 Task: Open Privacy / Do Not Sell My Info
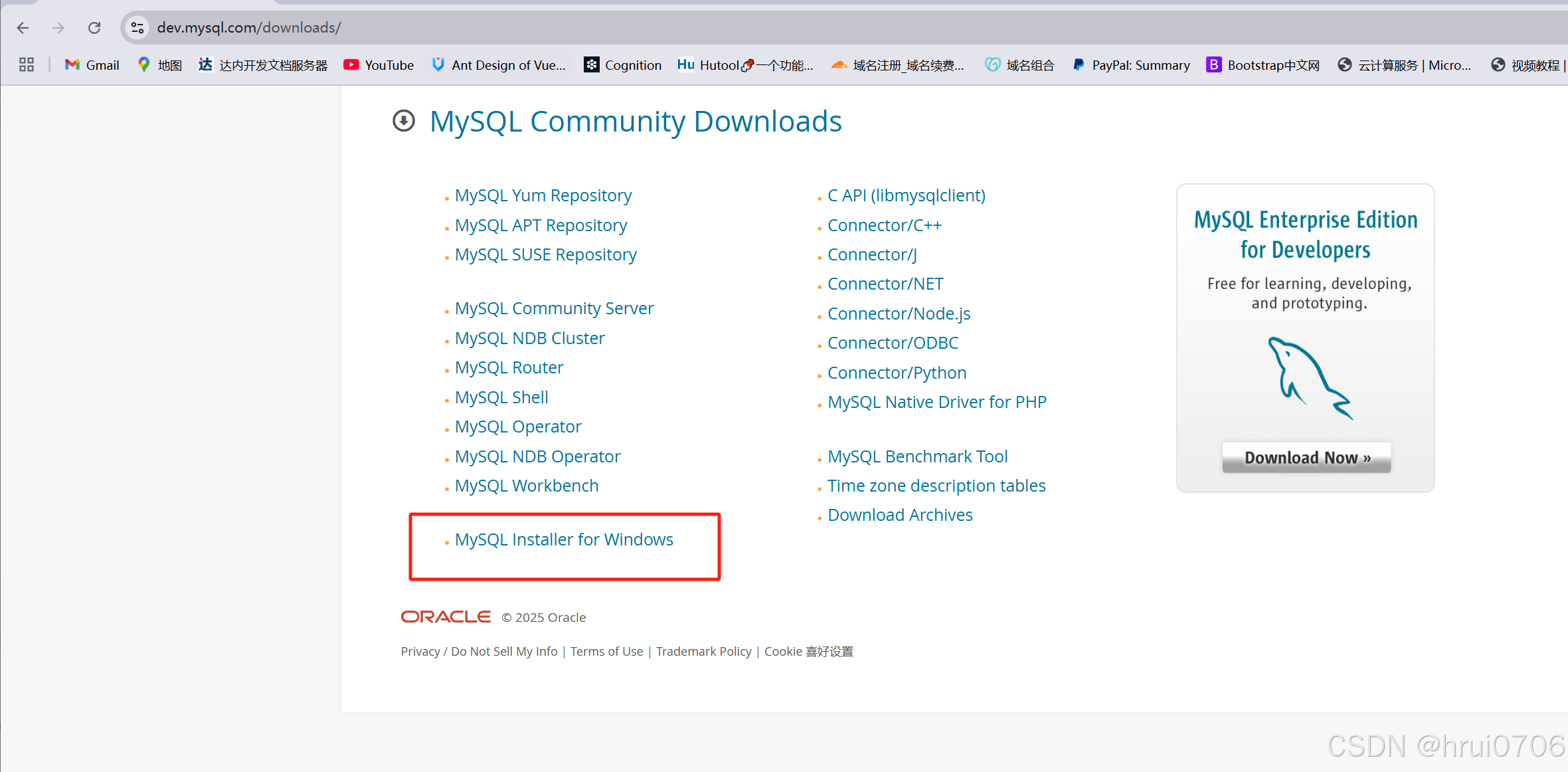(479, 652)
